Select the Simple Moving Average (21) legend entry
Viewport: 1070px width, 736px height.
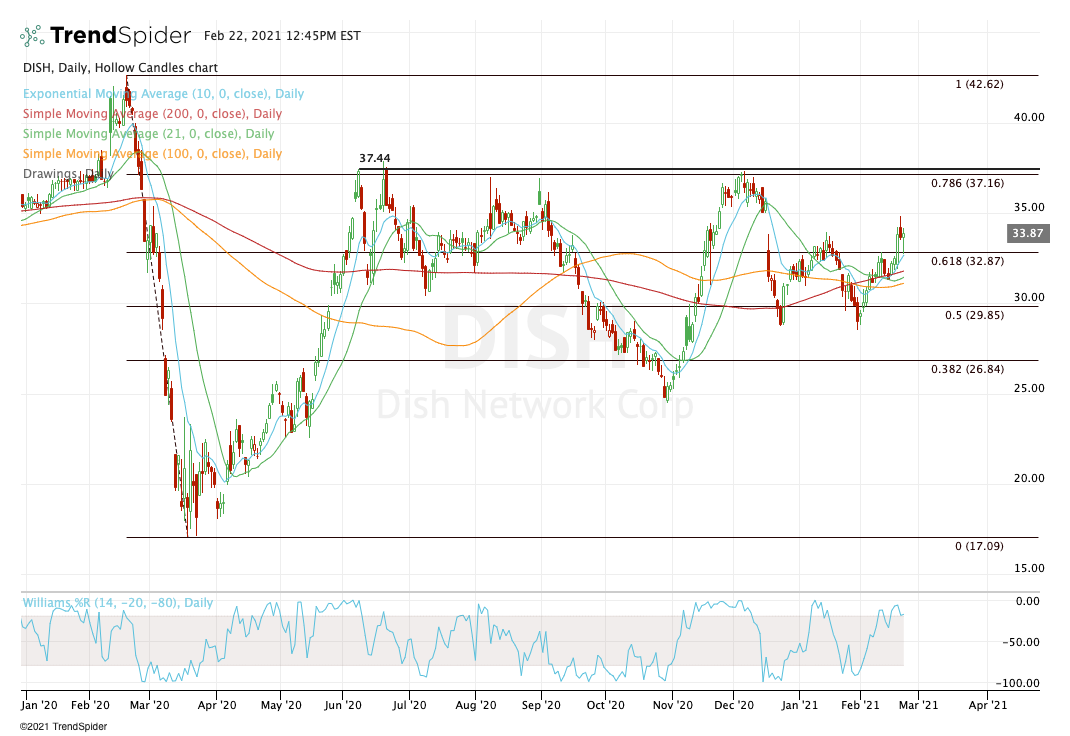click(148, 133)
